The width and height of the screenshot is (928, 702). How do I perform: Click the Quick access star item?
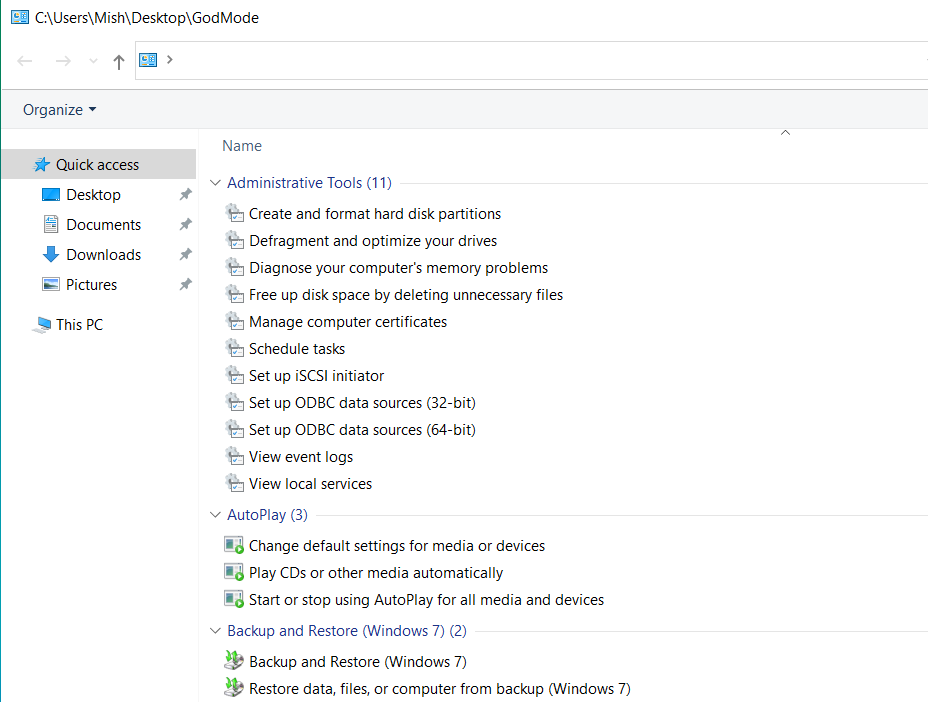click(x=97, y=165)
